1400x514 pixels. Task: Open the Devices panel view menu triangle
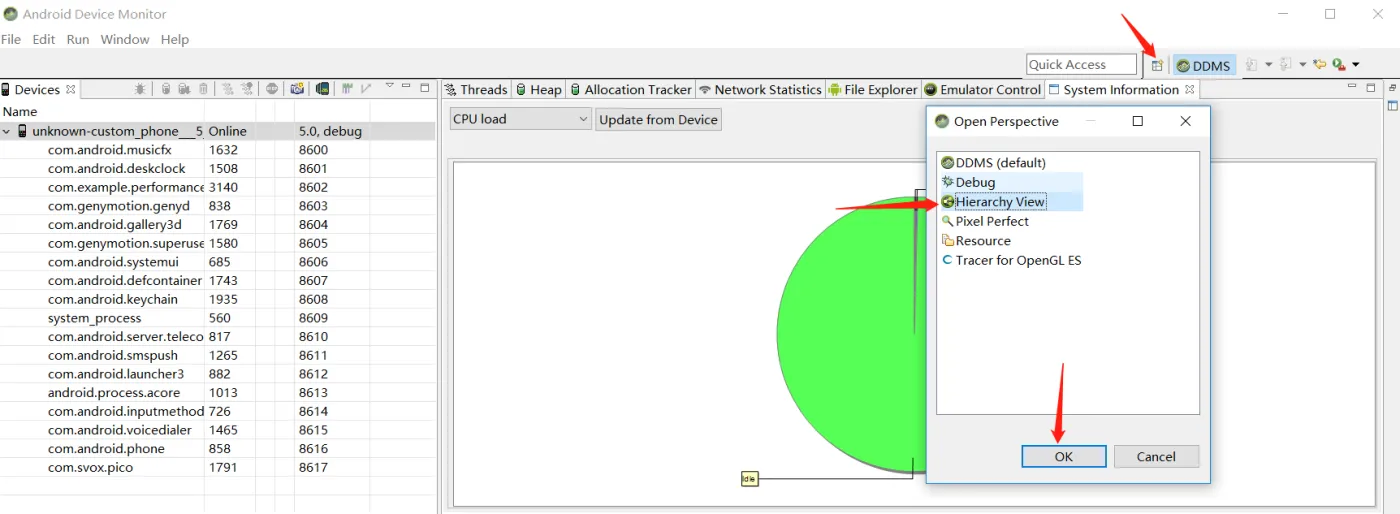pos(390,85)
